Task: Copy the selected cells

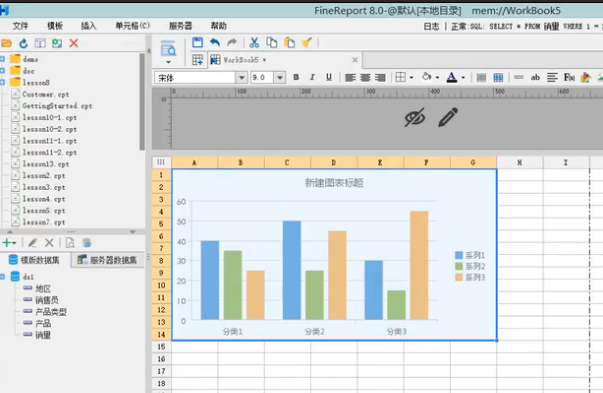Action: point(272,42)
